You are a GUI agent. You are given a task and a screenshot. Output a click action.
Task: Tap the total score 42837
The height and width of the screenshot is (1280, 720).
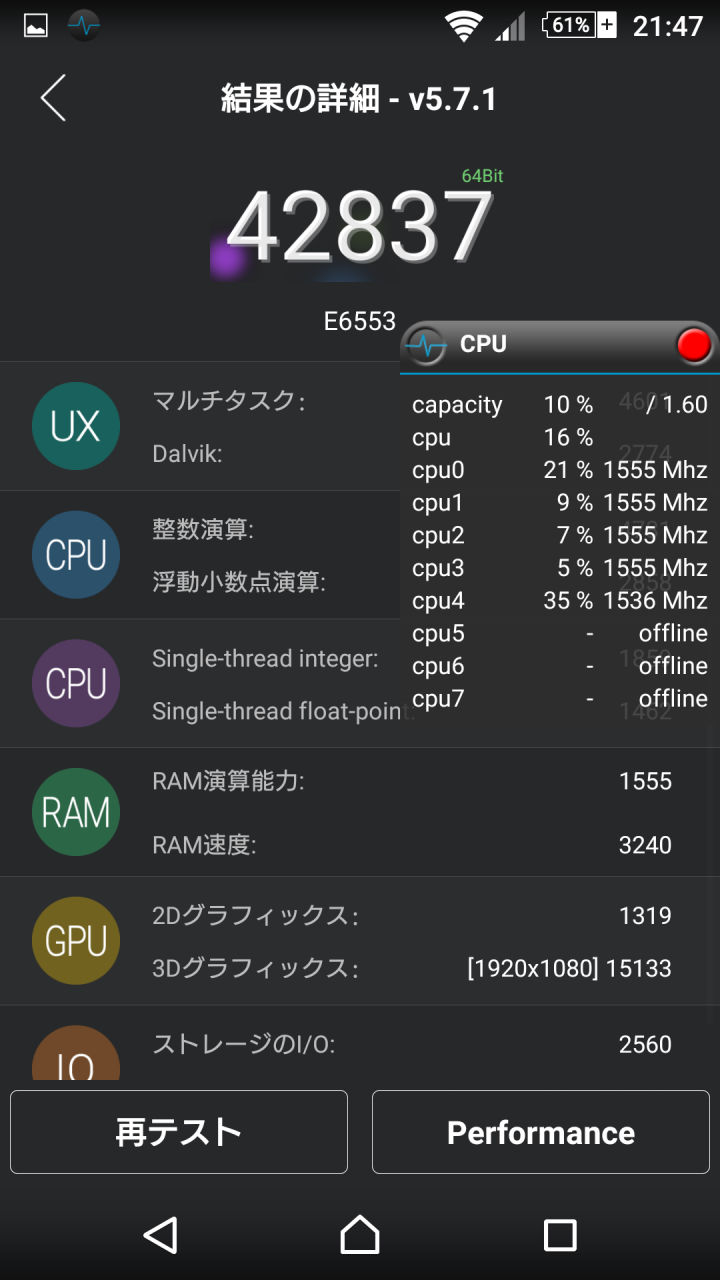[359, 228]
